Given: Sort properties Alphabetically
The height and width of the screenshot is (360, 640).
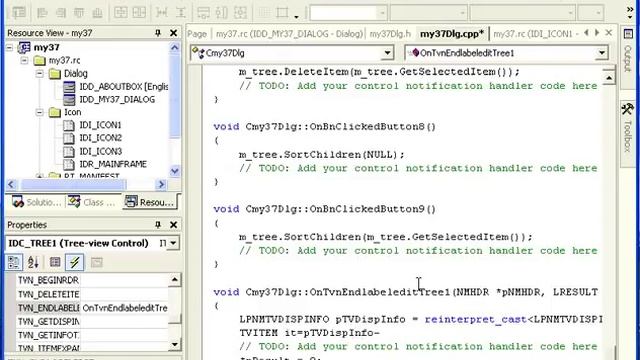Looking at the screenshot, I should pyautogui.click(x=33, y=262).
